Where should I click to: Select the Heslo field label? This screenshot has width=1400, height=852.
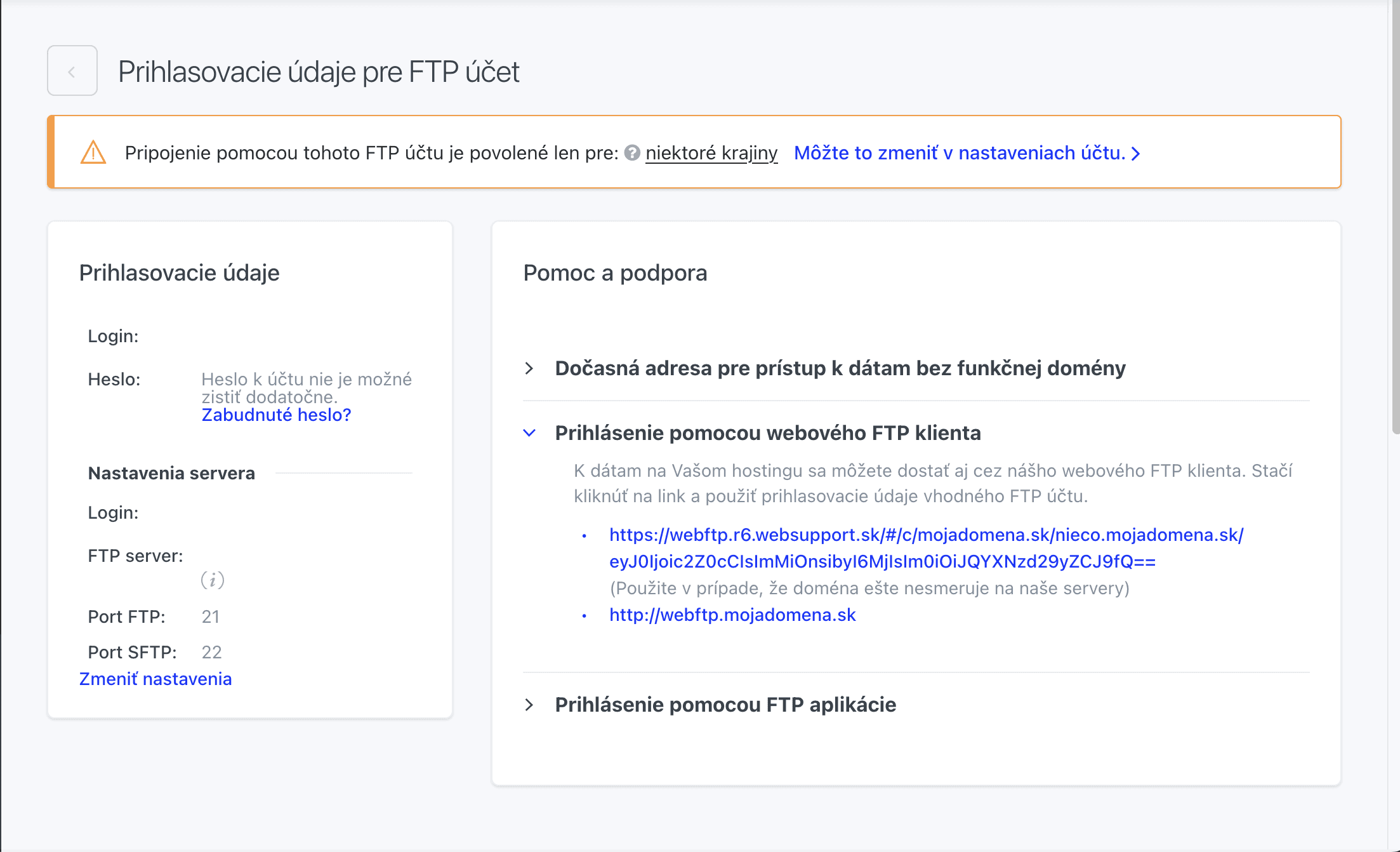[114, 379]
